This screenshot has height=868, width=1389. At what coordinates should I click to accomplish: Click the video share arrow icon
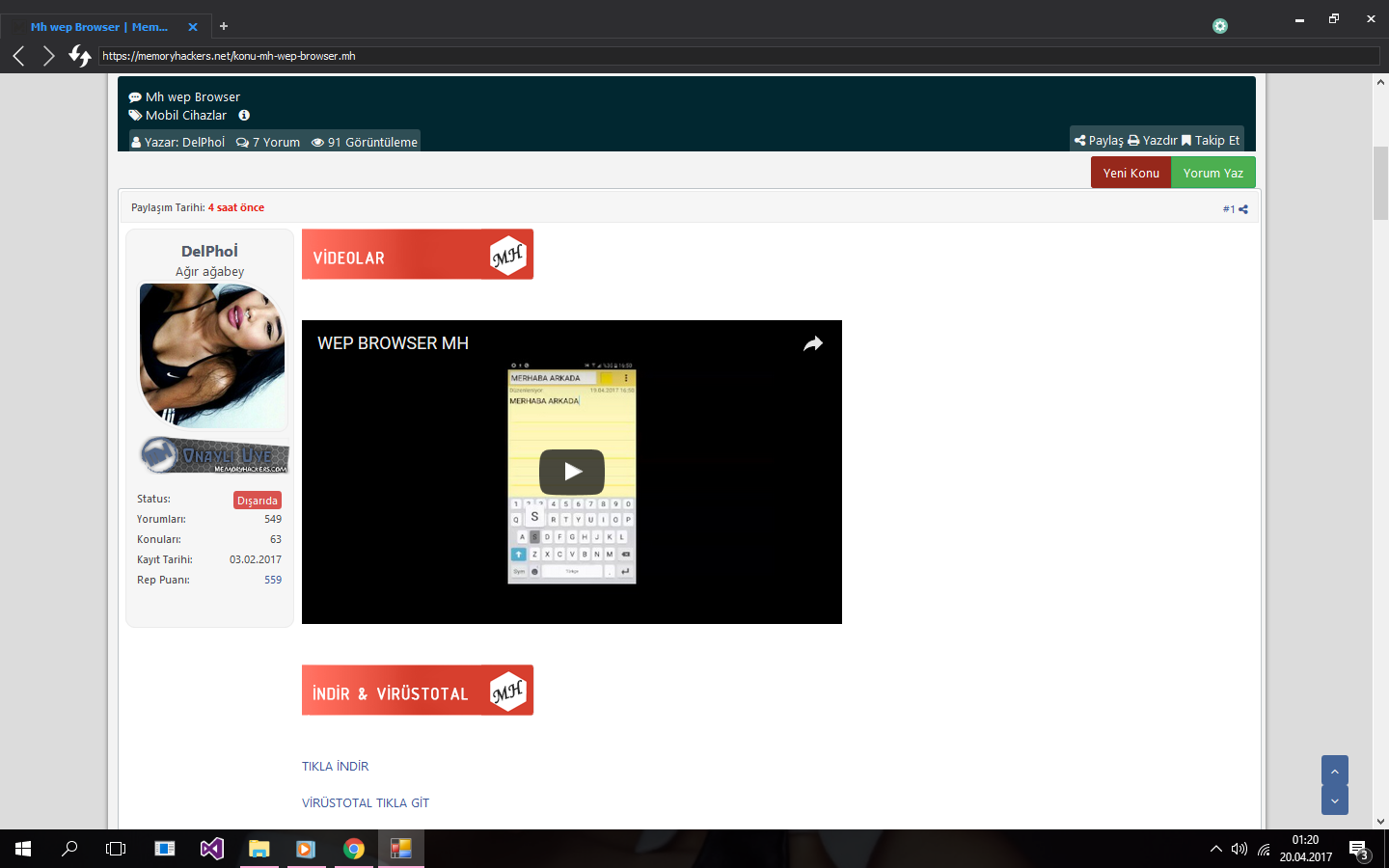[x=813, y=343]
